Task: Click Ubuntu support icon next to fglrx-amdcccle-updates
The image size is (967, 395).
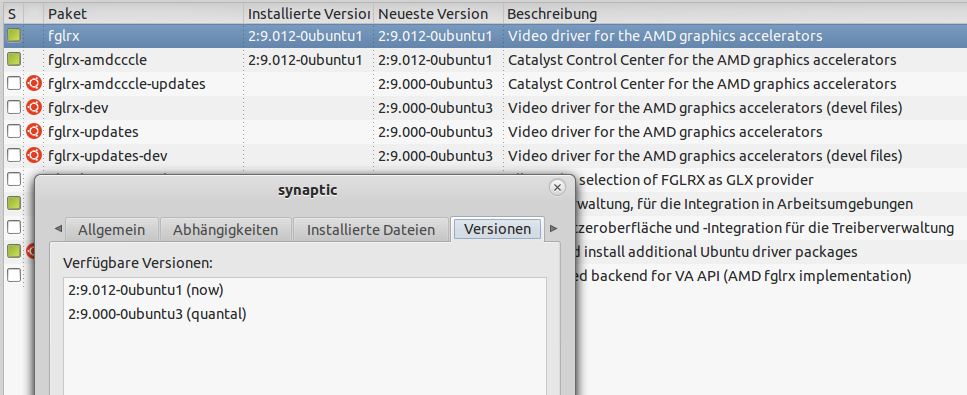Action: click(x=34, y=83)
